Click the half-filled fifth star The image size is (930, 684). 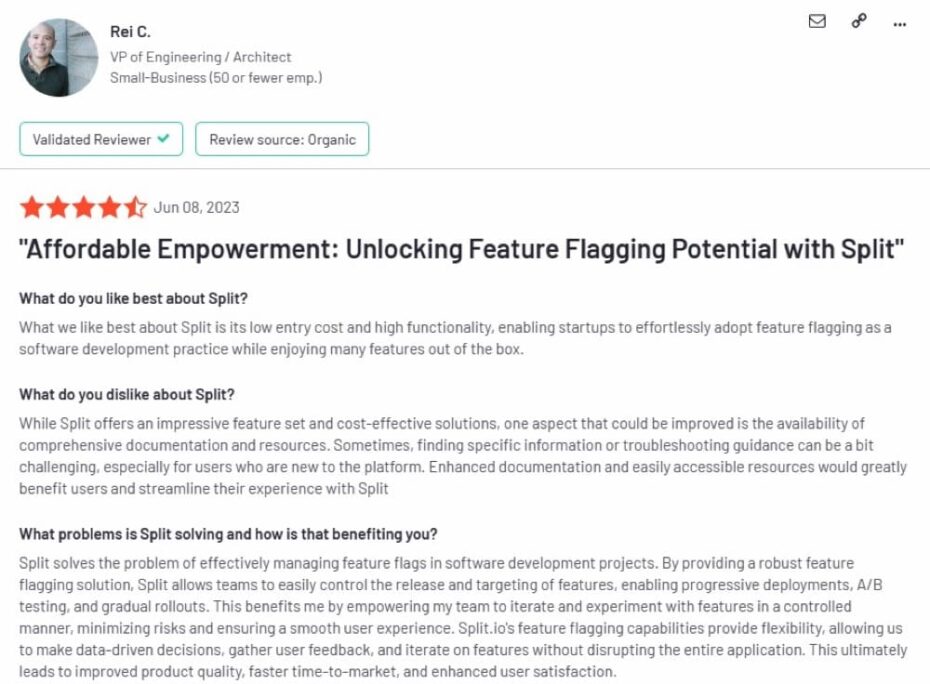pos(135,208)
